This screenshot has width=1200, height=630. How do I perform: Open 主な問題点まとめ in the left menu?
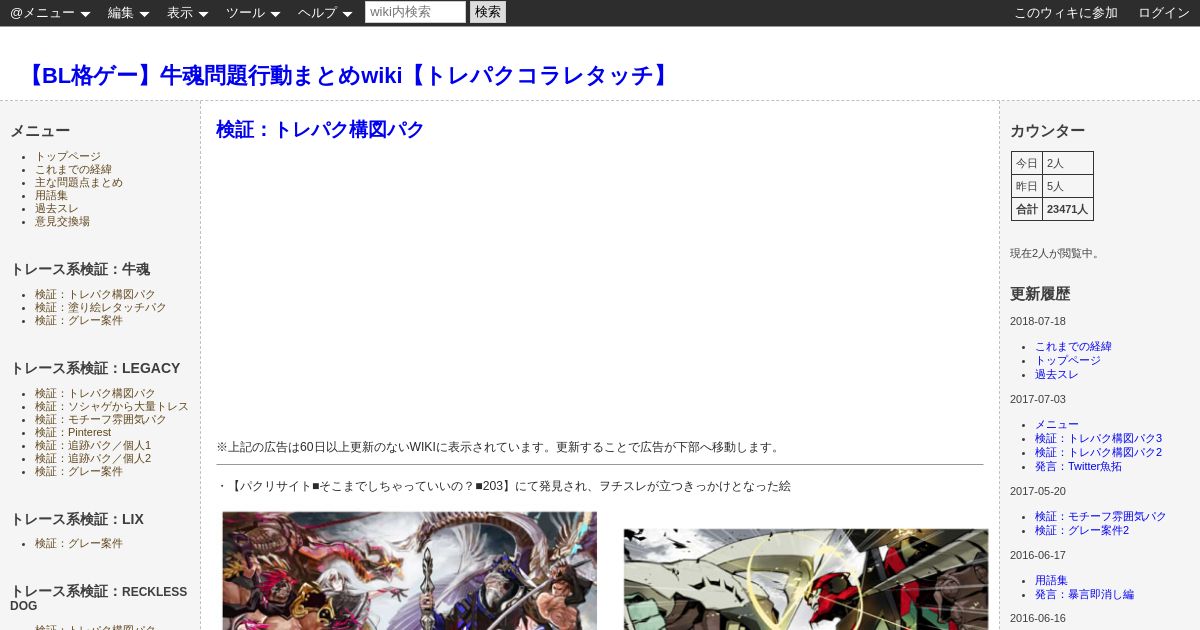pos(79,183)
